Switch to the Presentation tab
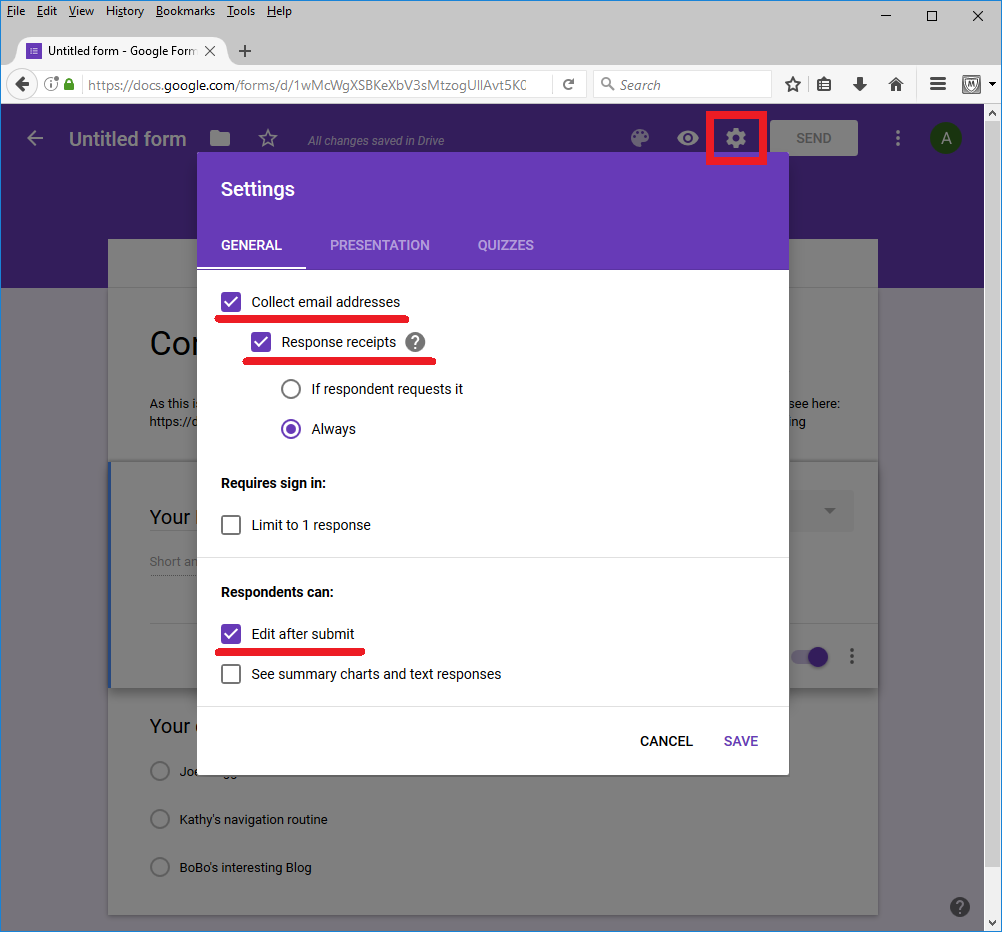The height and width of the screenshot is (932, 1002). click(x=380, y=245)
